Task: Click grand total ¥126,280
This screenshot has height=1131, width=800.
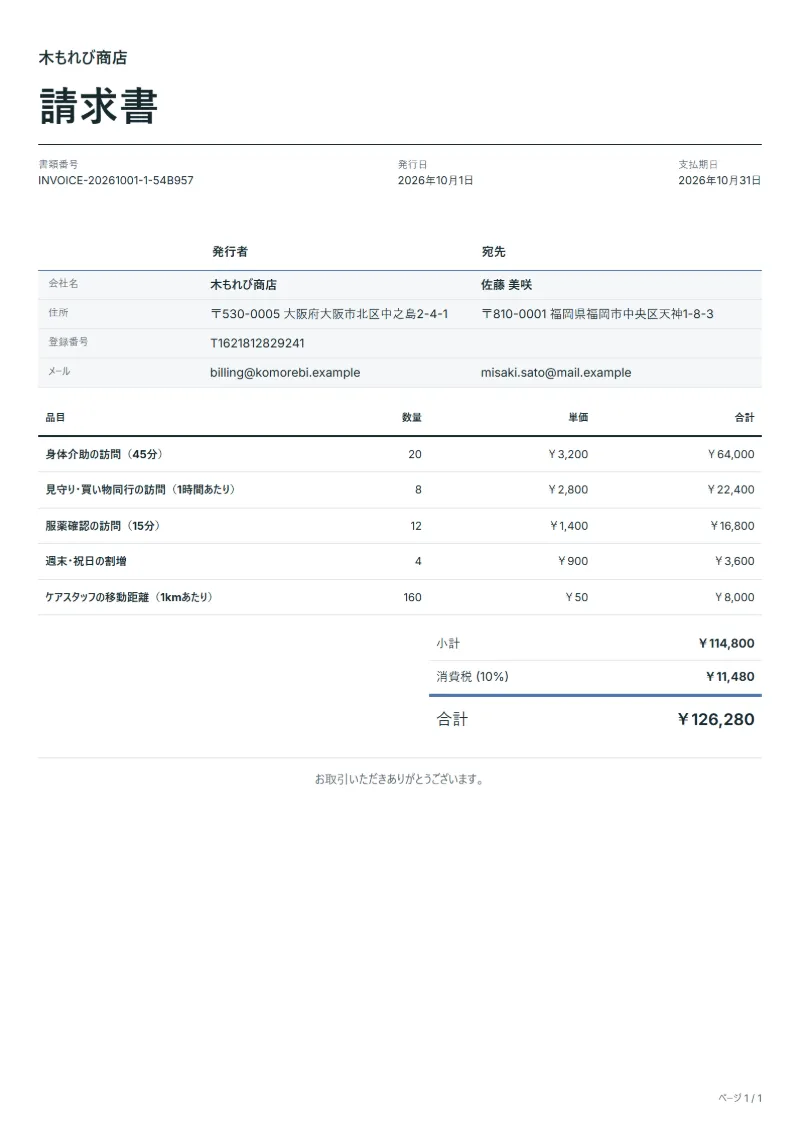Action: pos(716,719)
